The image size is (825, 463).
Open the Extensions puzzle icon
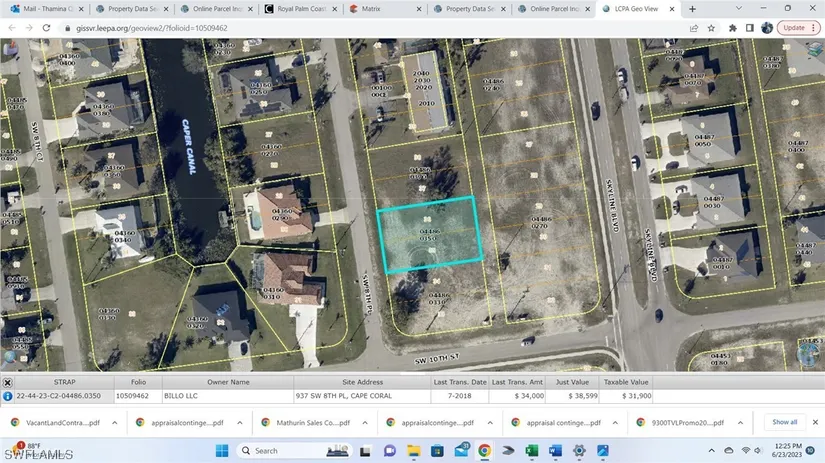pyautogui.click(x=732, y=28)
